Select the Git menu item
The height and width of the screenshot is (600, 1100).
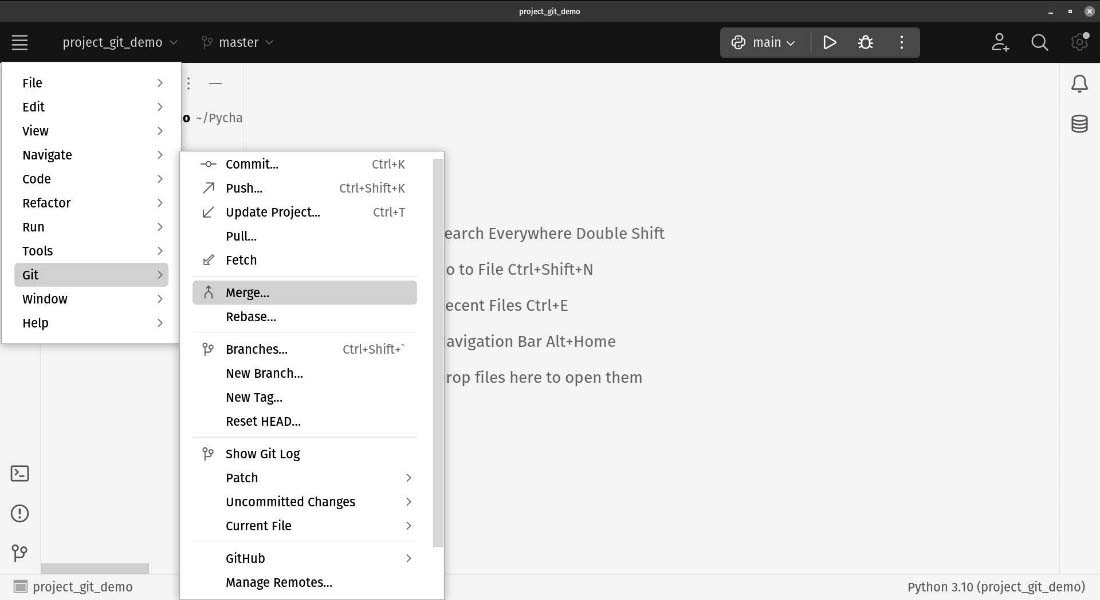tap(91, 275)
